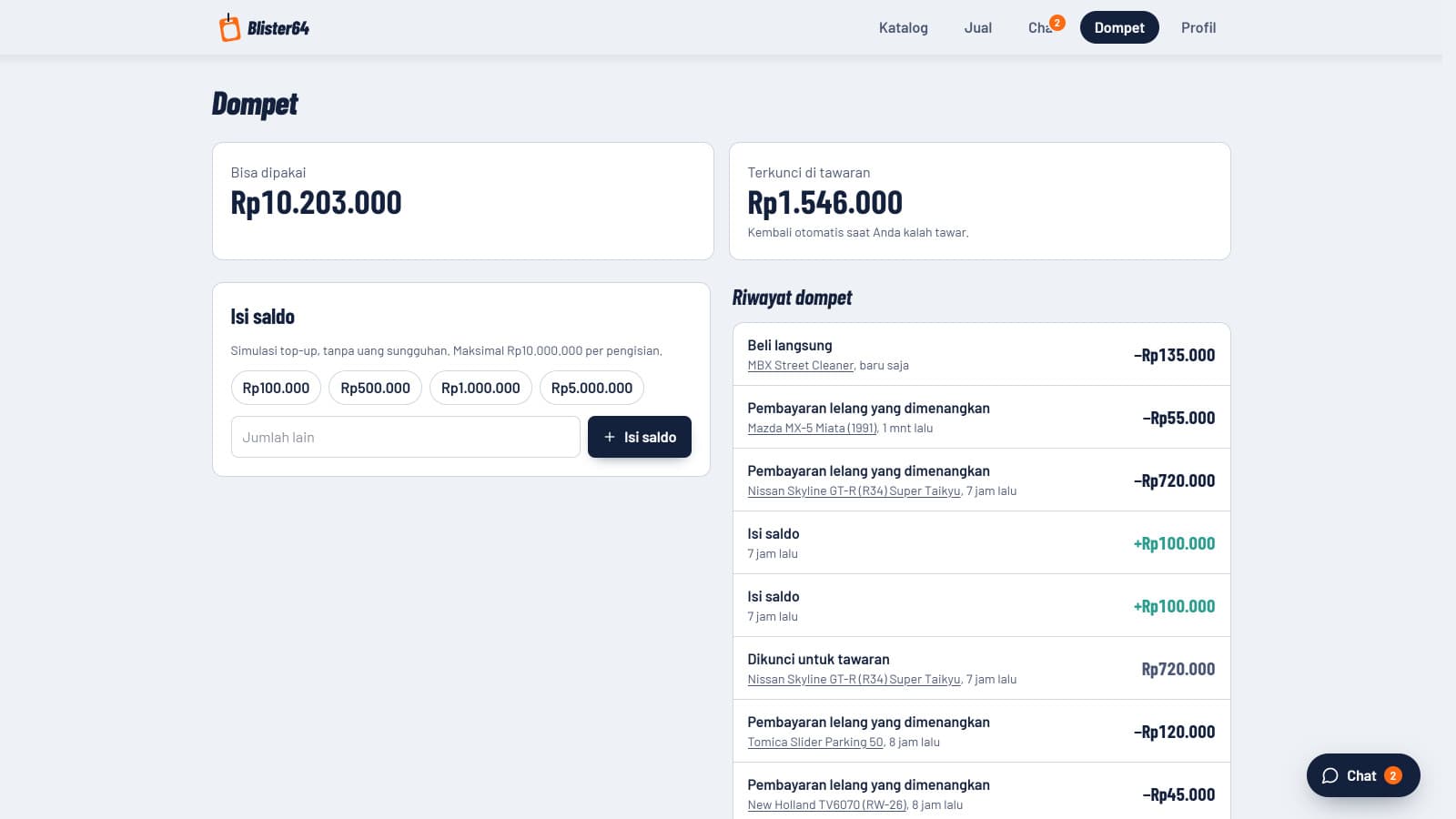Focus the Jumlah lain input field

coord(405,437)
